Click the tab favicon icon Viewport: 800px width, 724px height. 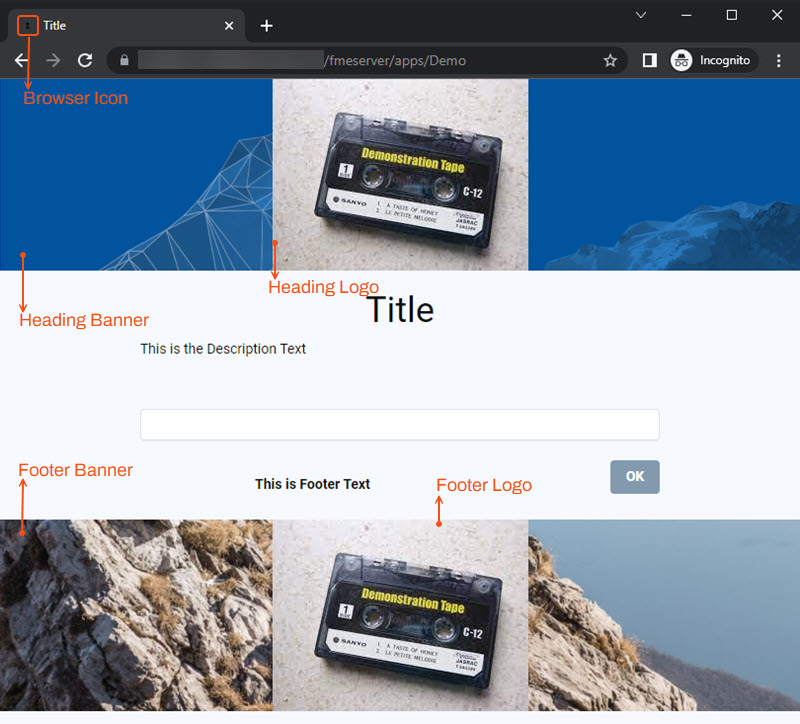point(28,26)
